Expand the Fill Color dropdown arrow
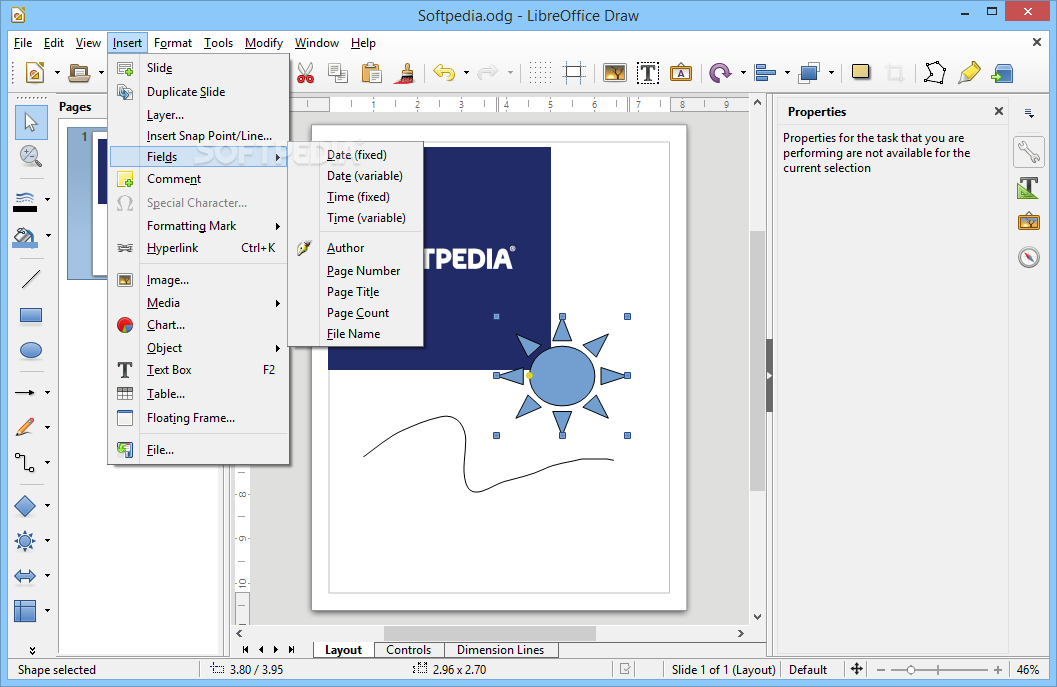1057x687 pixels. pos(48,235)
